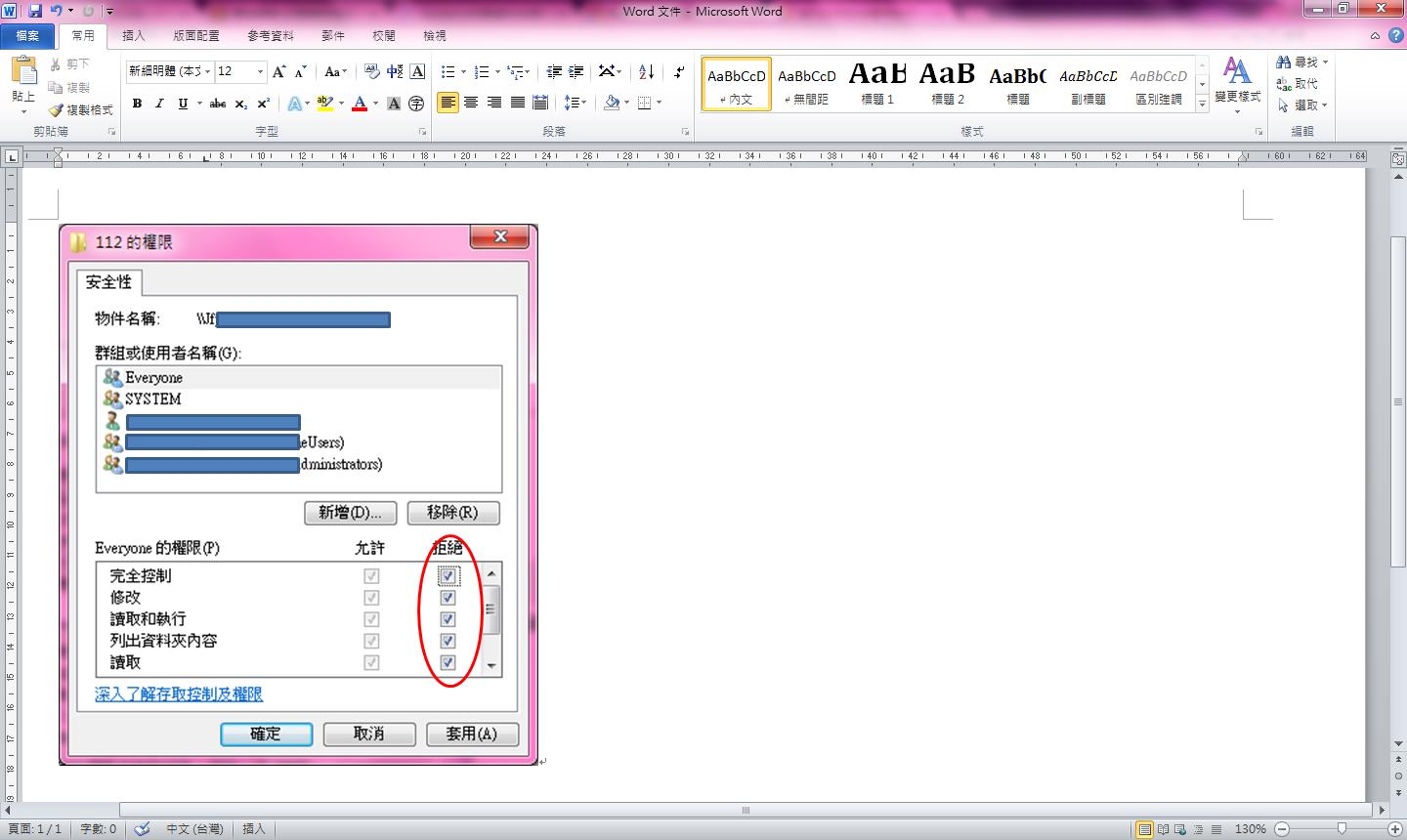The width and height of the screenshot is (1407, 840).
Task: Apply bold formatting with the B icon
Action: pyautogui.click(x=137, y=104)
